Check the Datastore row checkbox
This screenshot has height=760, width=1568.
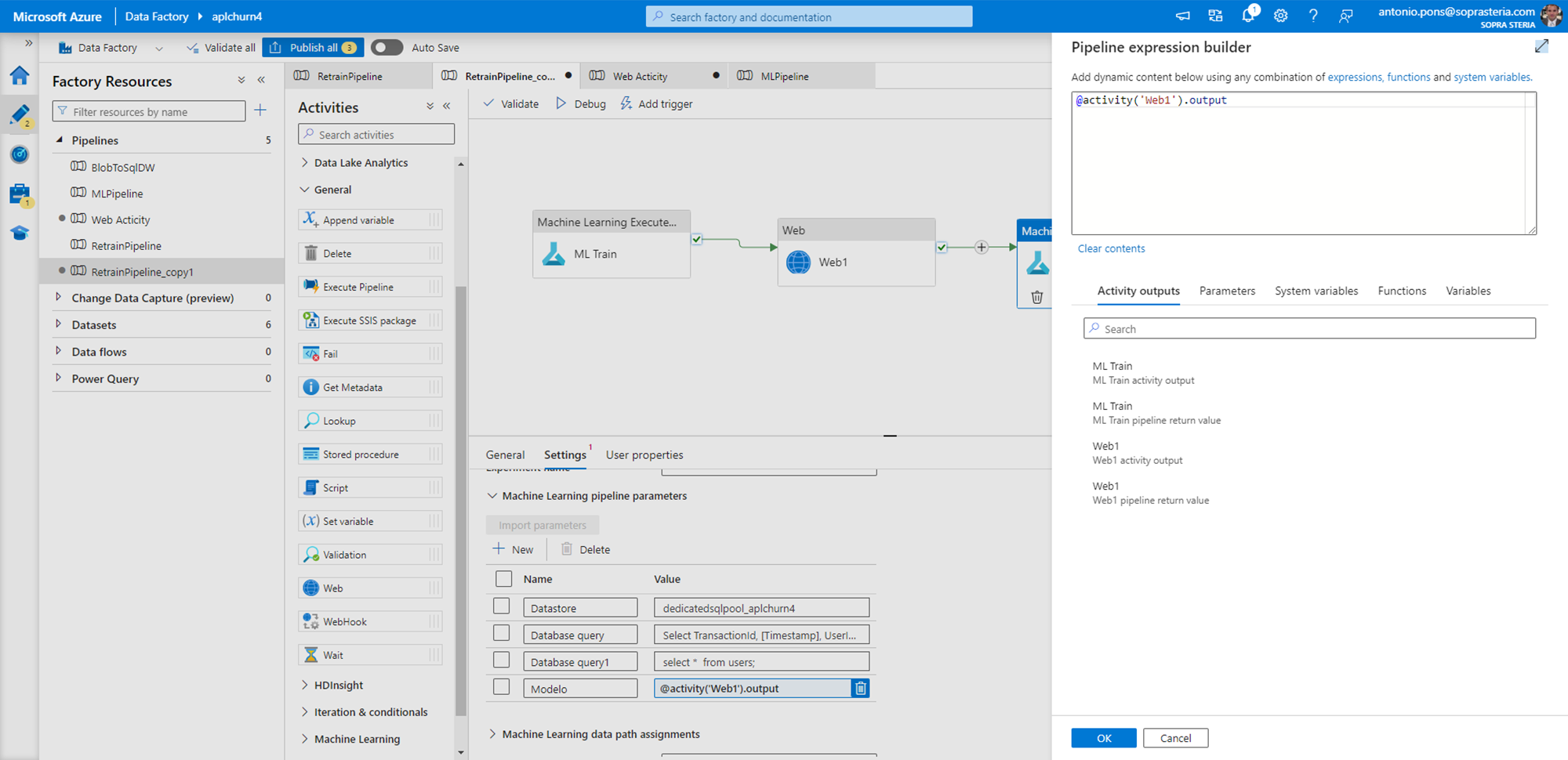pyautogui.click(x=502, y=606)
